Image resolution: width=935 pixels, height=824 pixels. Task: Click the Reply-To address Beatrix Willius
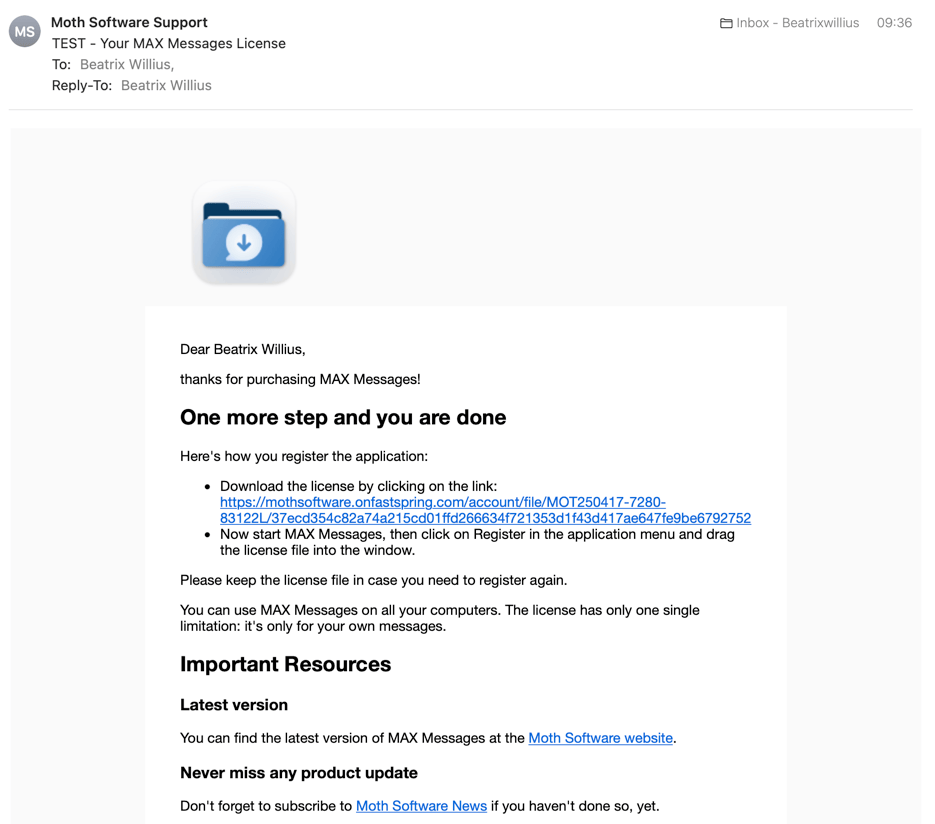tap(166, 85)
